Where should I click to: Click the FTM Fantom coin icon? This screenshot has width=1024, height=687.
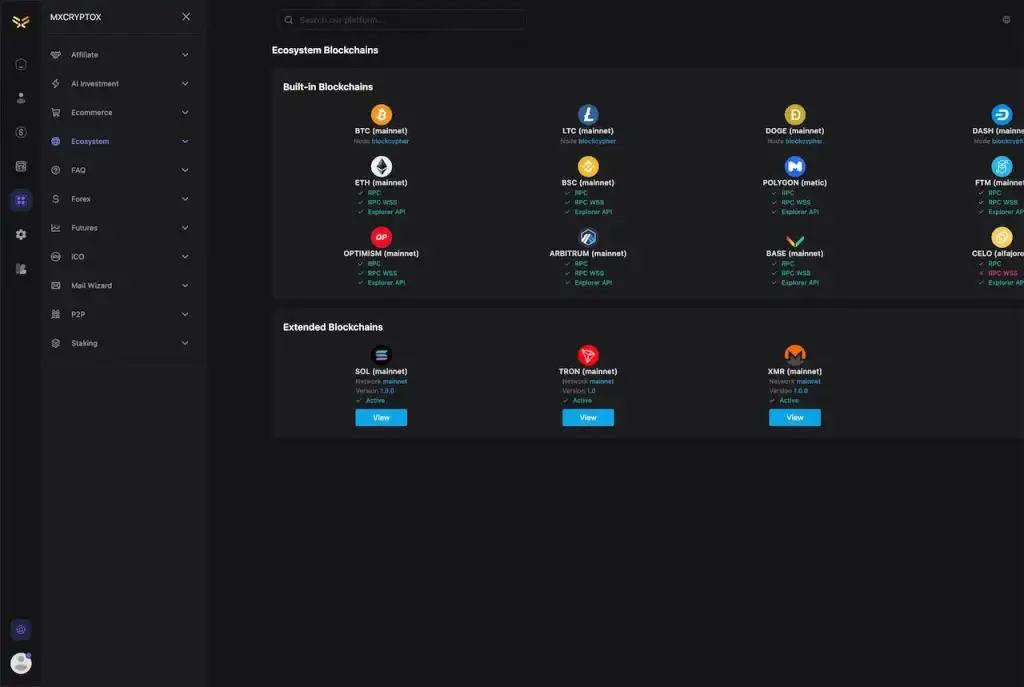pos(1002,166)
